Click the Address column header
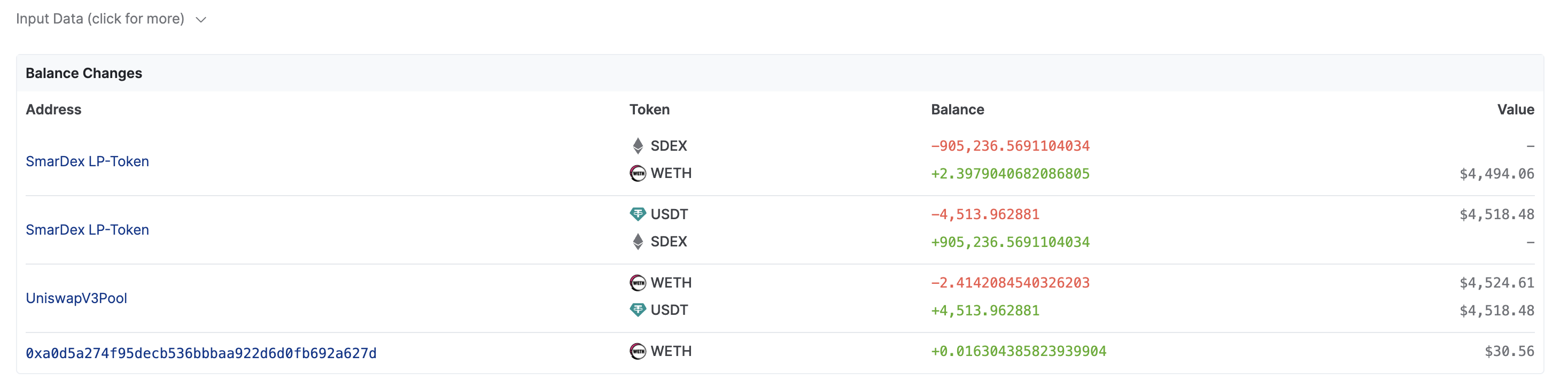Image resolution: width=1568 pixels, height=387 pixels. pyautogui.click(x=53, y=110)
